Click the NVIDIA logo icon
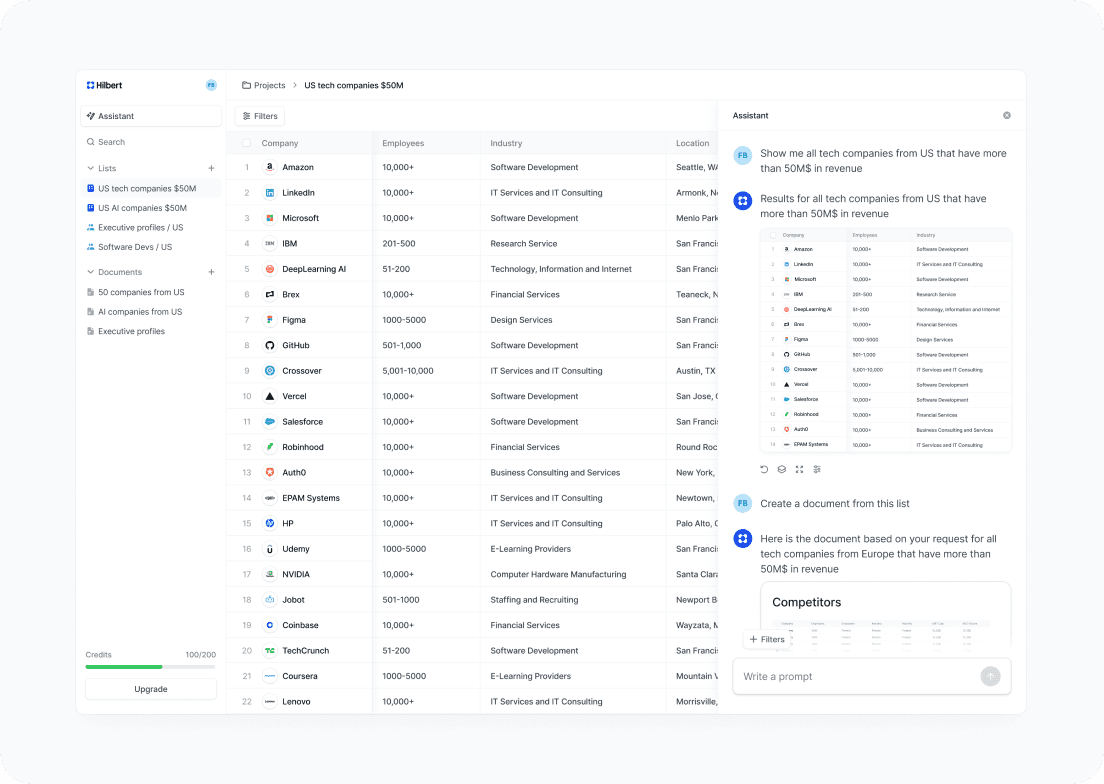 270,574
